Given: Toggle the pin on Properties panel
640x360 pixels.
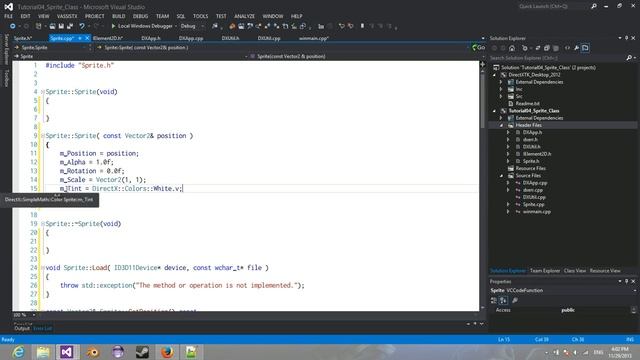Looking at the screenshot, I should click(627, 281).
